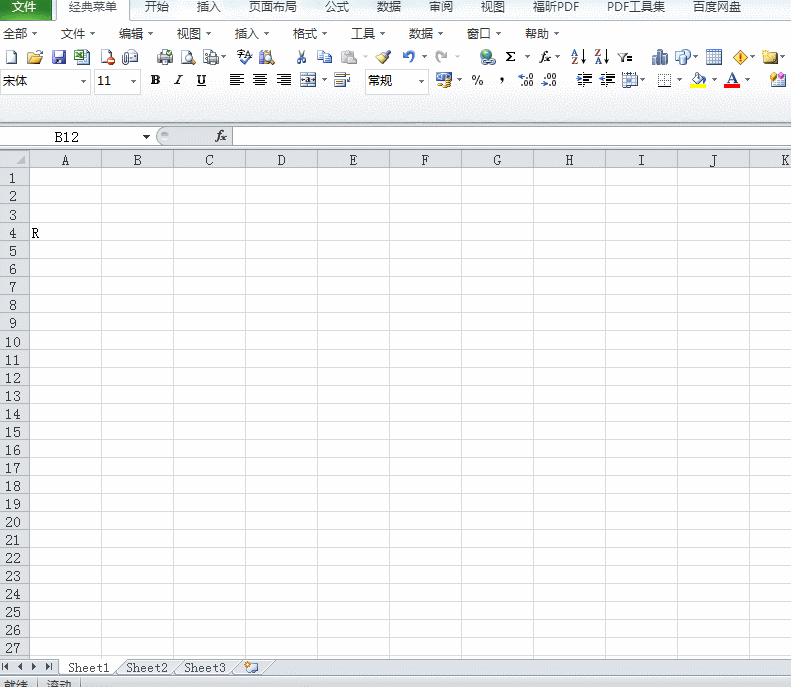
Task: Select row 12 header
Action: coord(14,378)
